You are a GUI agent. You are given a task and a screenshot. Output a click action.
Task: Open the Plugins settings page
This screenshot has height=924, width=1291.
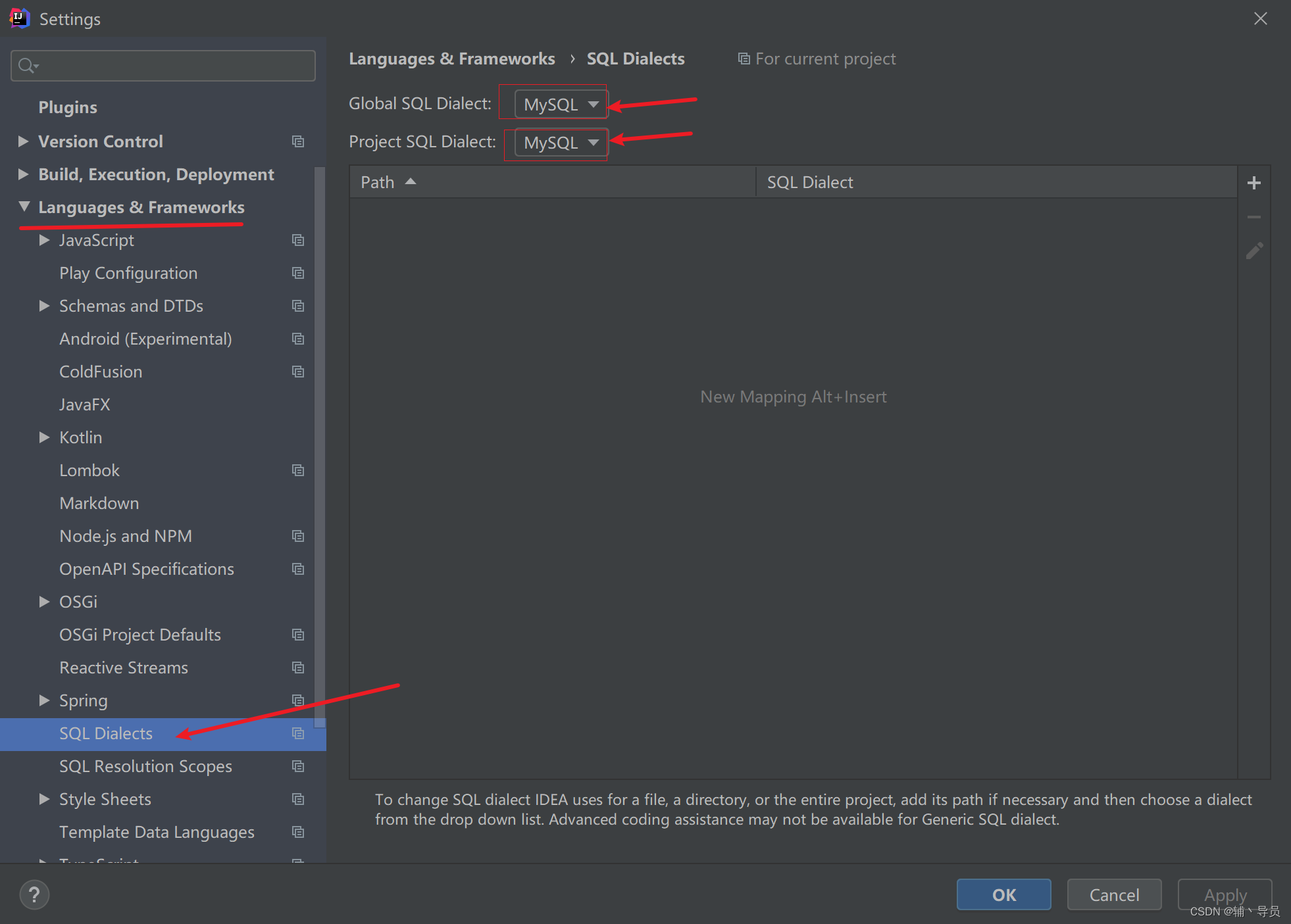click(x=68, y=107)
